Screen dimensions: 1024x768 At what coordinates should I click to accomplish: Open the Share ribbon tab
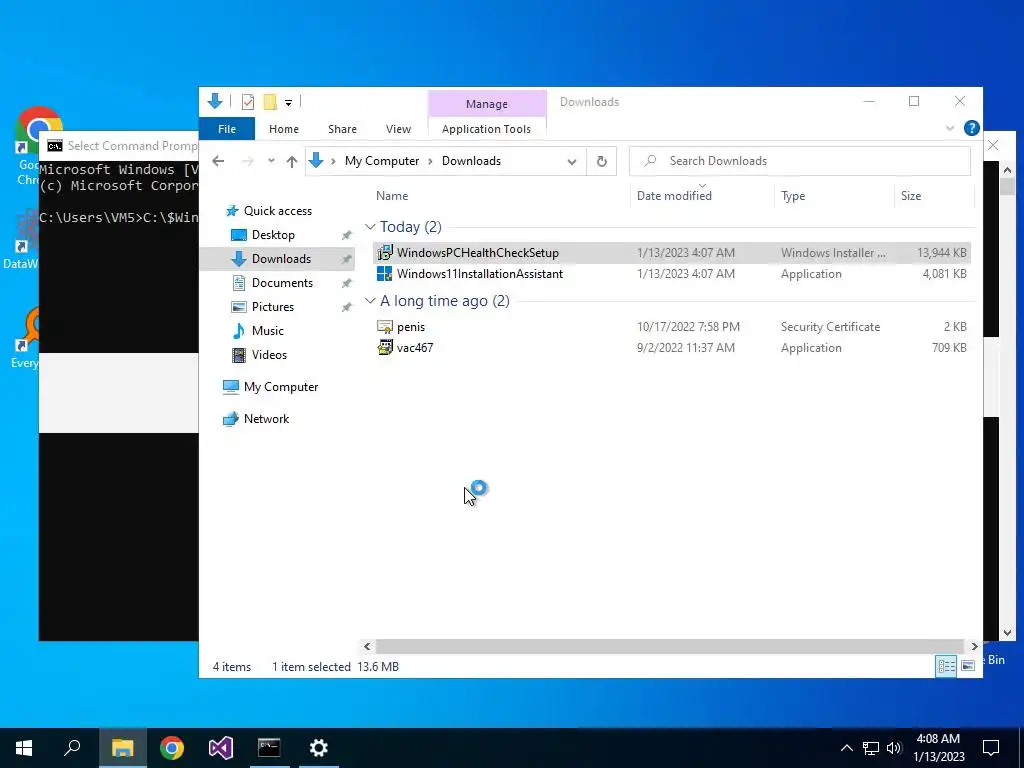342,129
